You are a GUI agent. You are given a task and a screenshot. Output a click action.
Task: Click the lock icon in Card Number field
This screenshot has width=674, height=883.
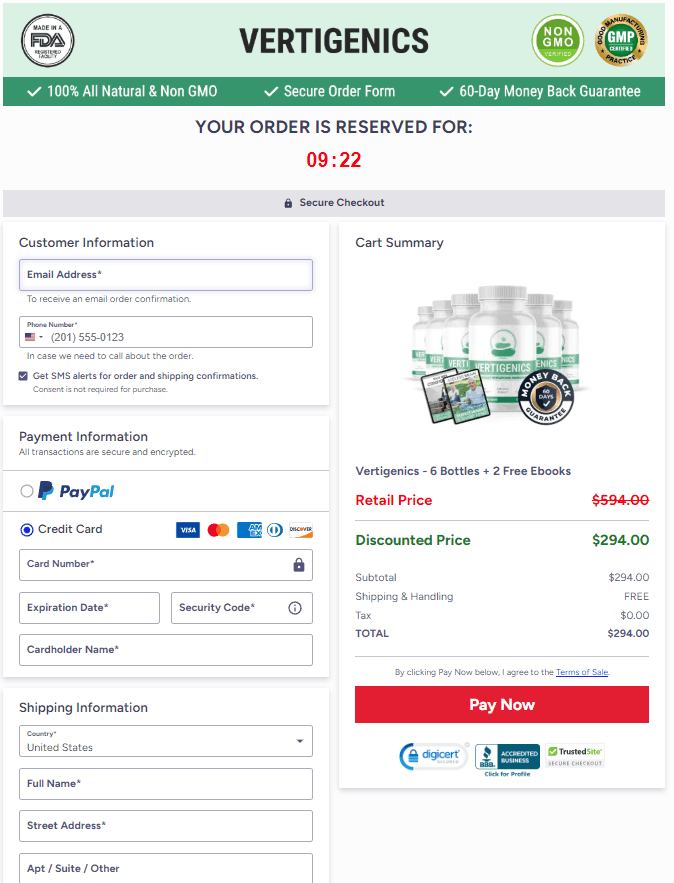(x=300, y=565)
